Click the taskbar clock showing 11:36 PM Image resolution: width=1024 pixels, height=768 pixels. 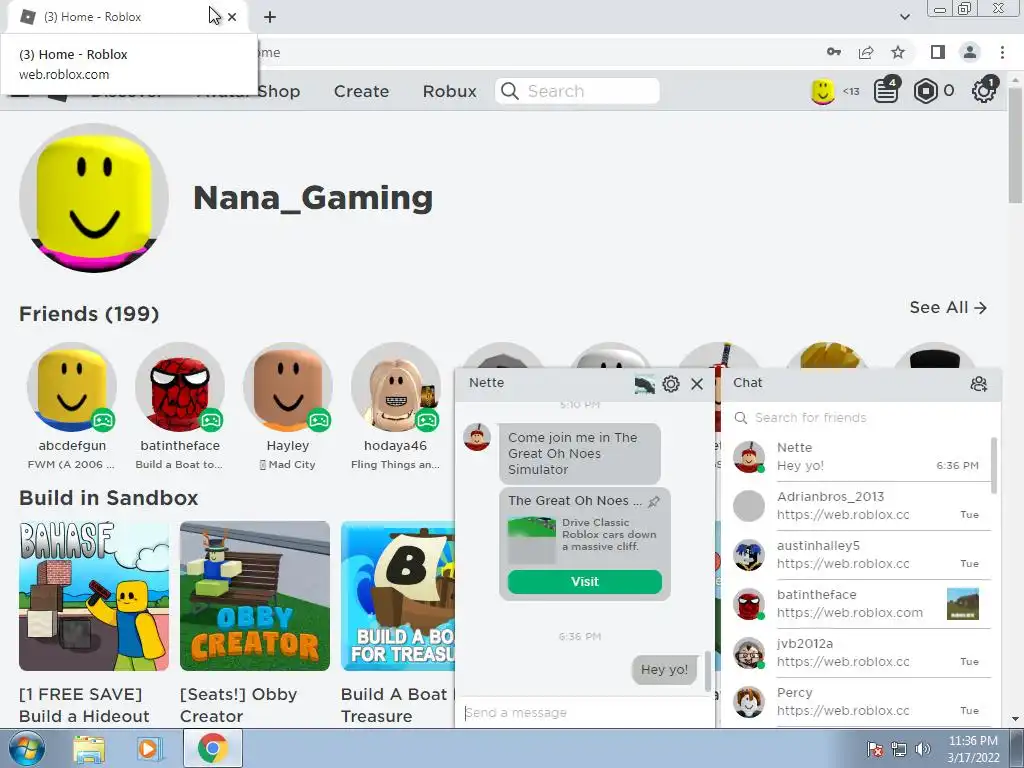973,749
